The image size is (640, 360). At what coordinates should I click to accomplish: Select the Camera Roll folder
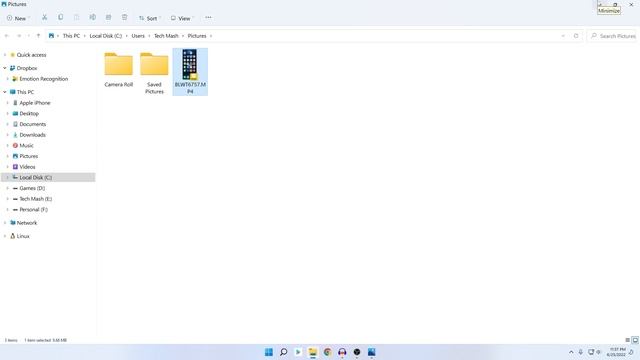118,69
